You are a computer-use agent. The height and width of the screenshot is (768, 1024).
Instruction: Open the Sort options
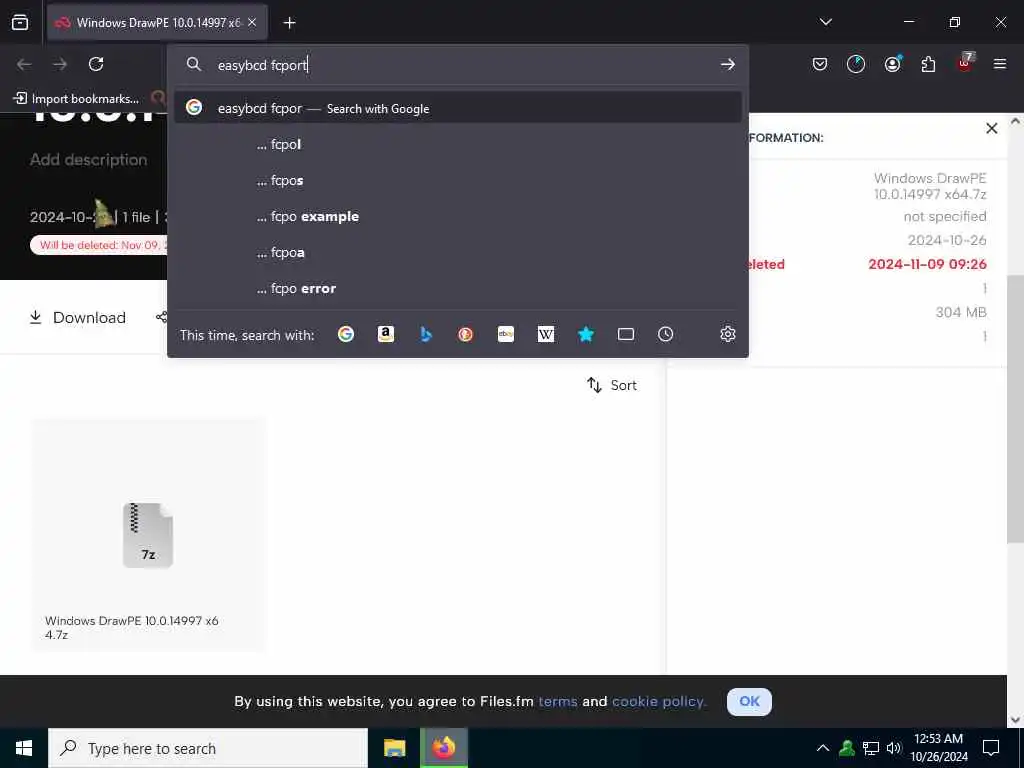click(611, 385)
